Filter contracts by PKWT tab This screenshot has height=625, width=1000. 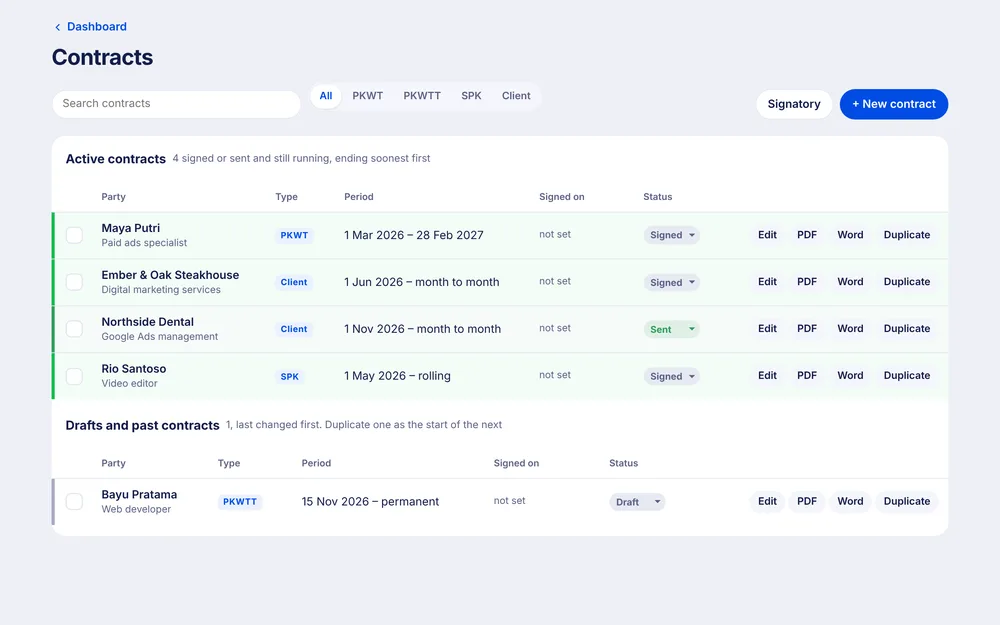pos(367,96)
